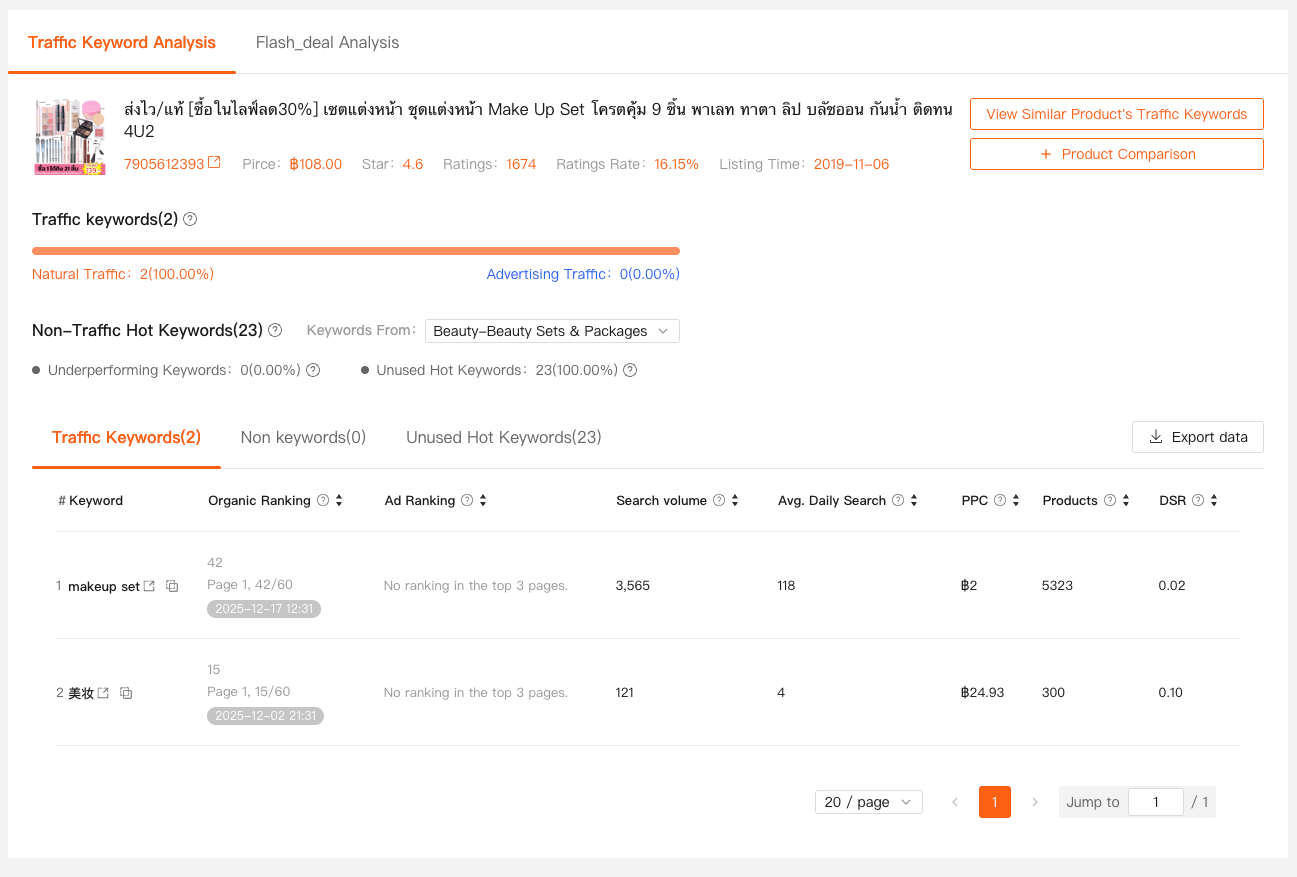Viewport: 1297px width, 877px height.
Task: Open the Non keywords(0) tab
Action: click(303, 437)
